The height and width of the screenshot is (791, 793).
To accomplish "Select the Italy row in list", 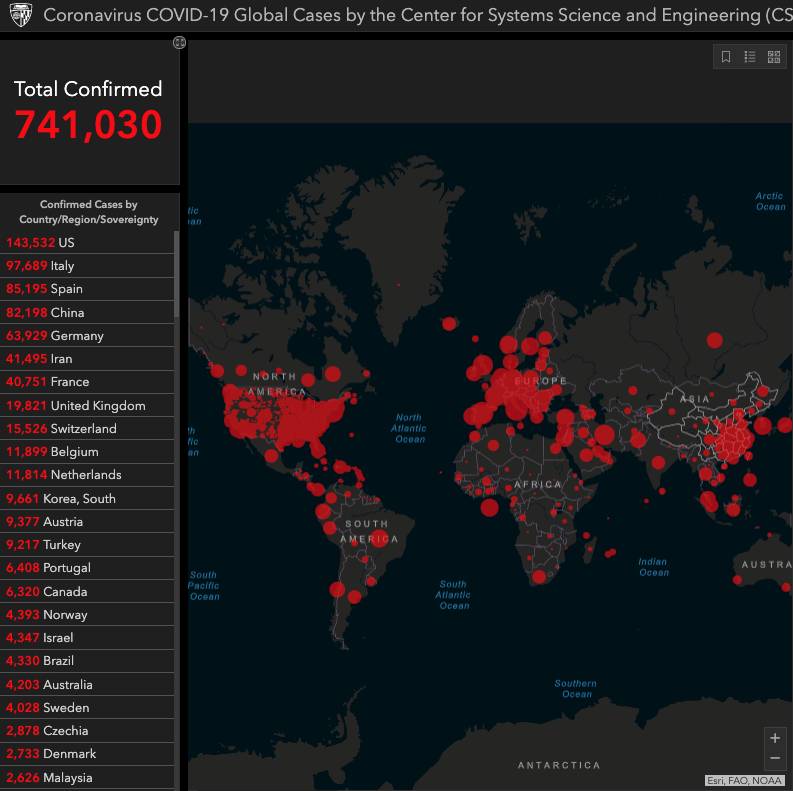I will coord(87,266).
